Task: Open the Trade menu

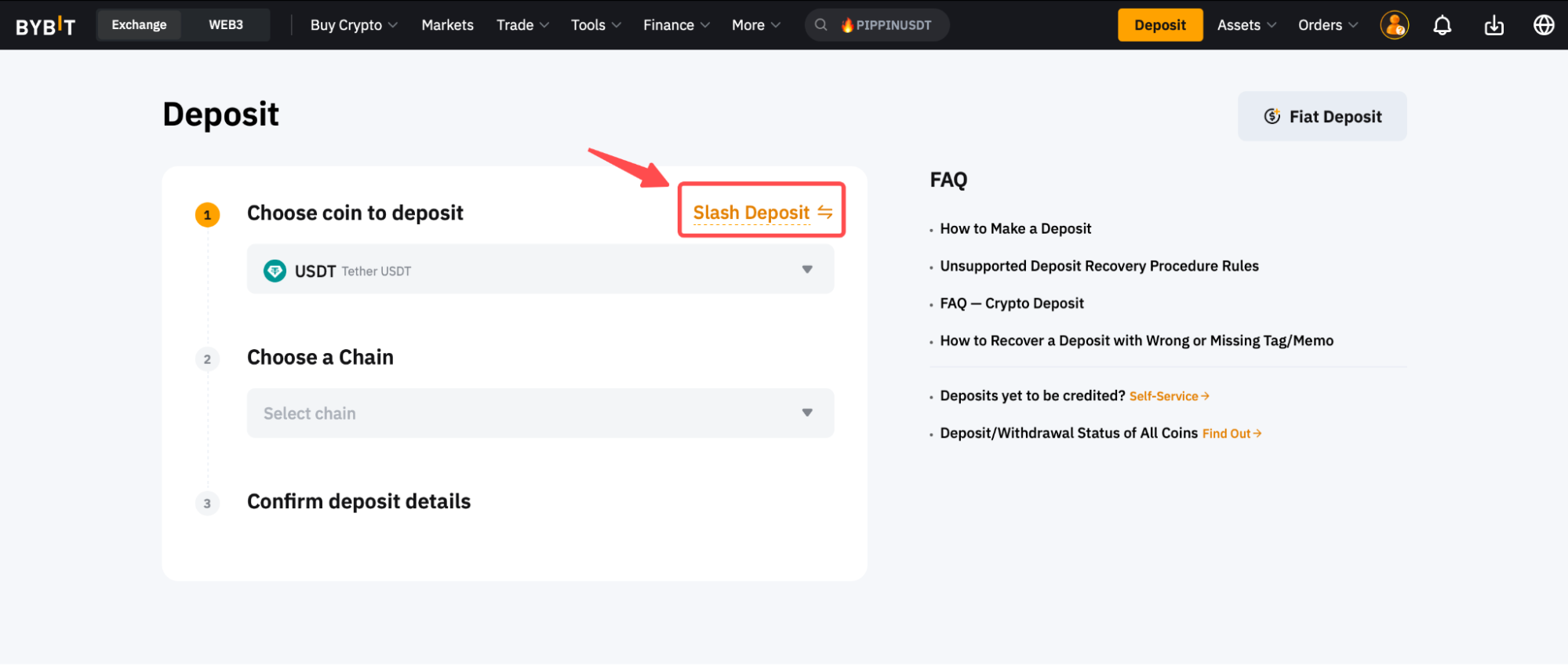Action: [x=522, y=25]
